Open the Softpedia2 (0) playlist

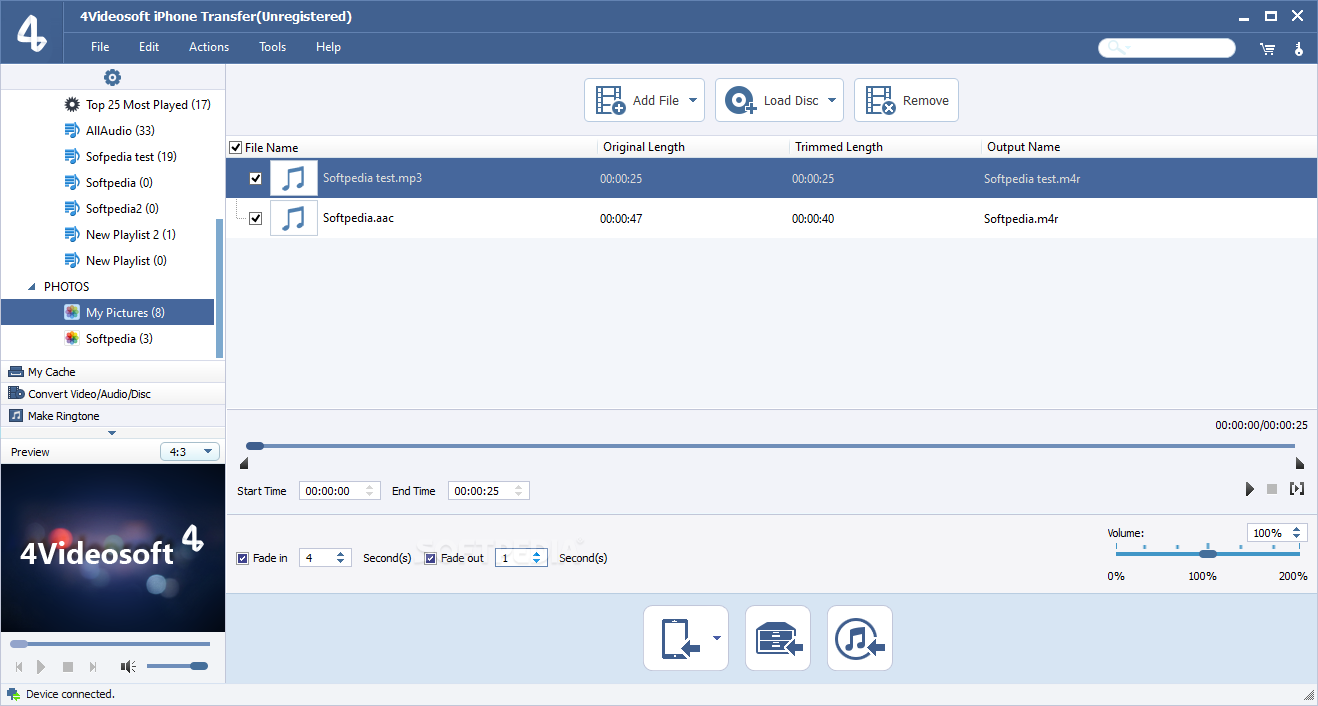point(122,208)
